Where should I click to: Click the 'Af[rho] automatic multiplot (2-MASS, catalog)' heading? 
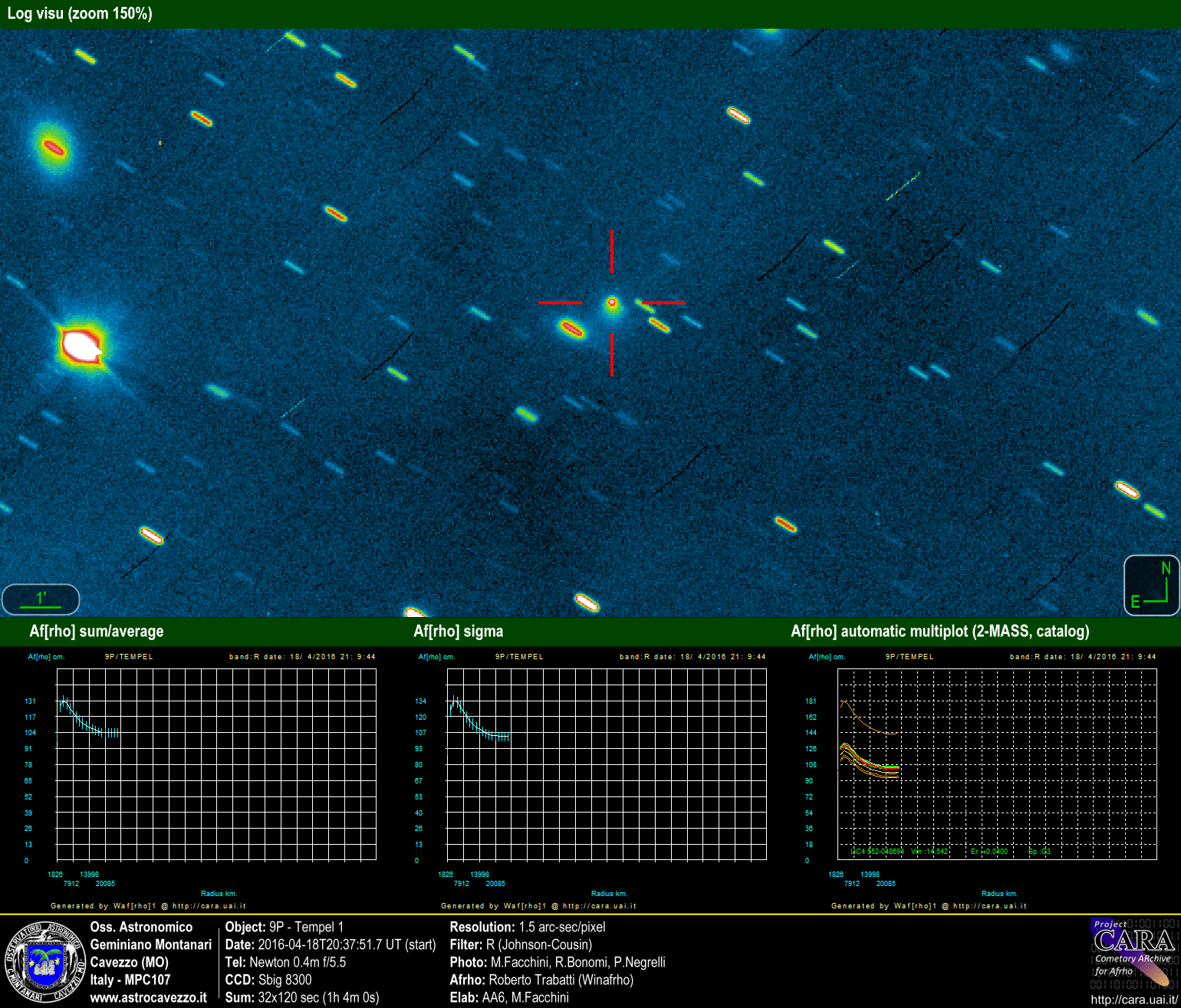pos(940,632)
